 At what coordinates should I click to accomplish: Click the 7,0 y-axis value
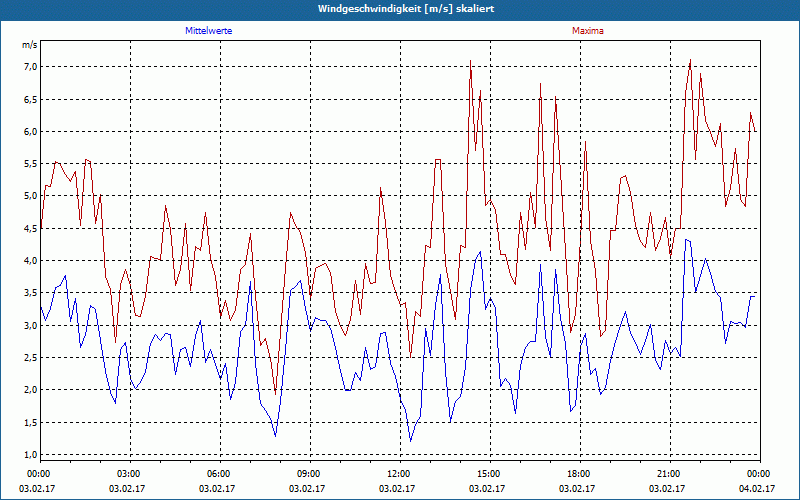31,67
